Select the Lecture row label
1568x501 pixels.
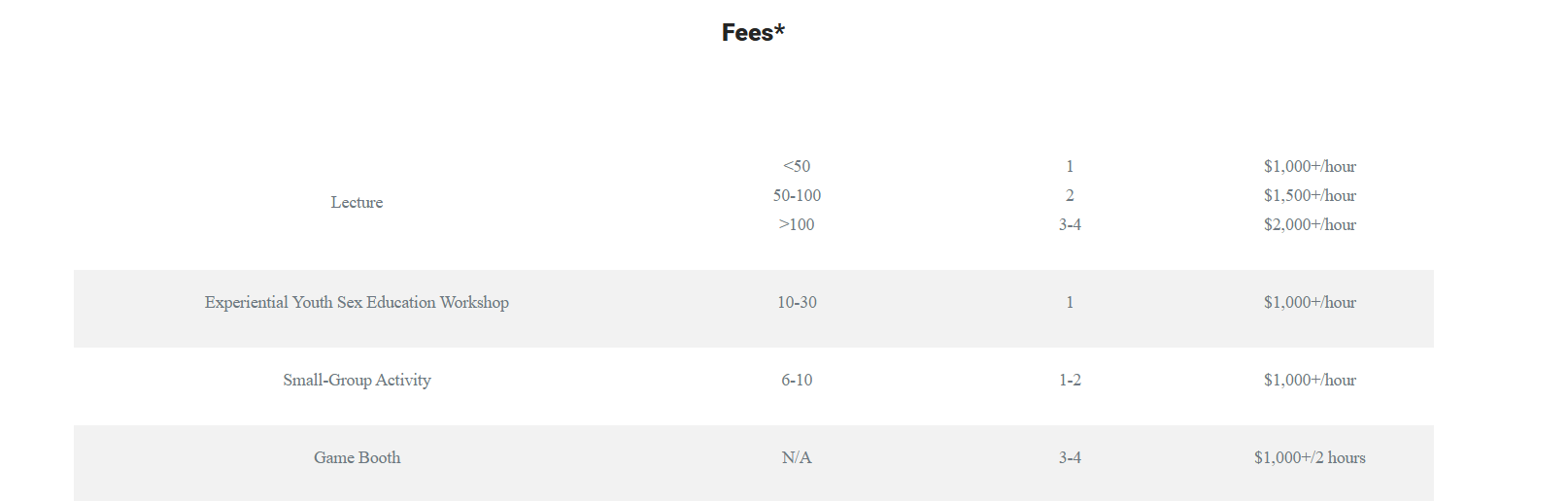tap(357, 202)
